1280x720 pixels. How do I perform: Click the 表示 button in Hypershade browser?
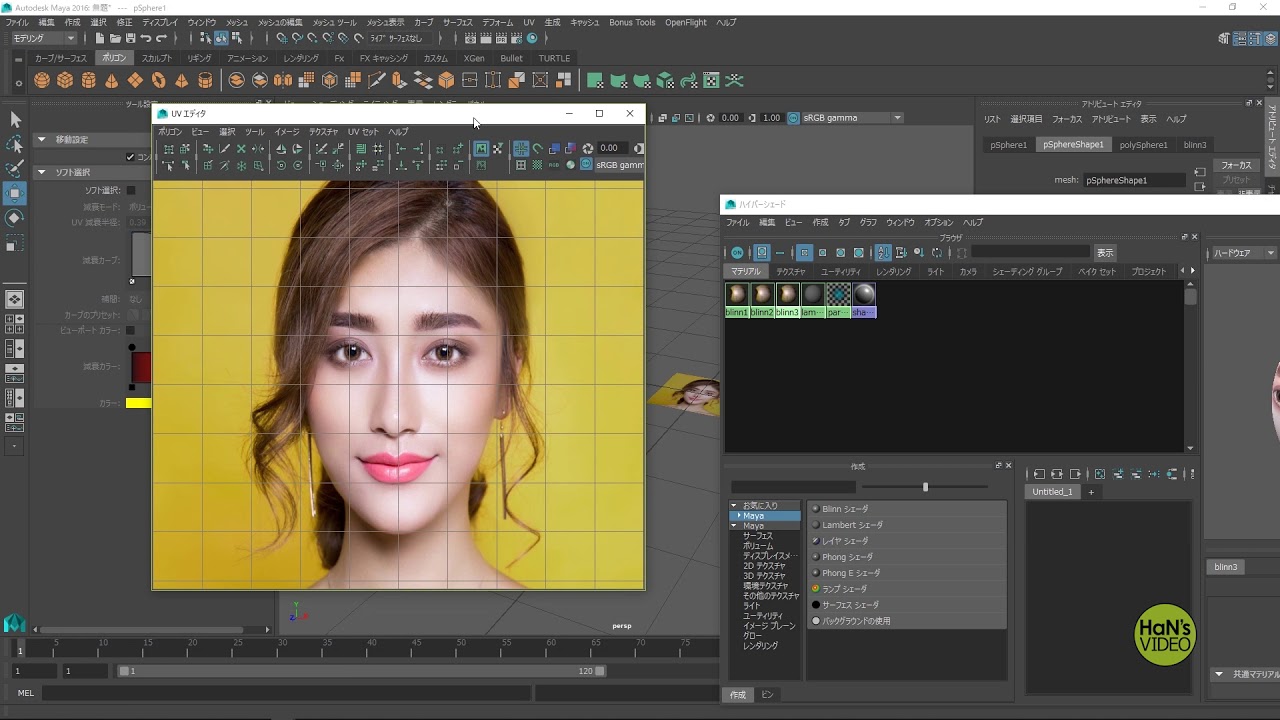click(1104, 253)
